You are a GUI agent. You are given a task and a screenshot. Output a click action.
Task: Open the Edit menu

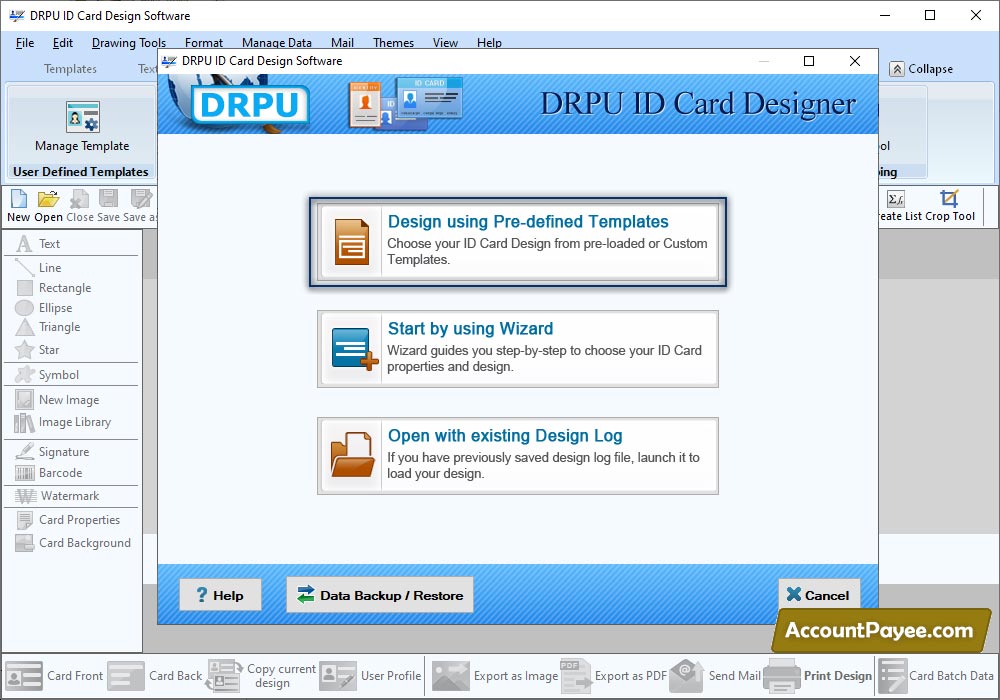[x=62, y=43]
